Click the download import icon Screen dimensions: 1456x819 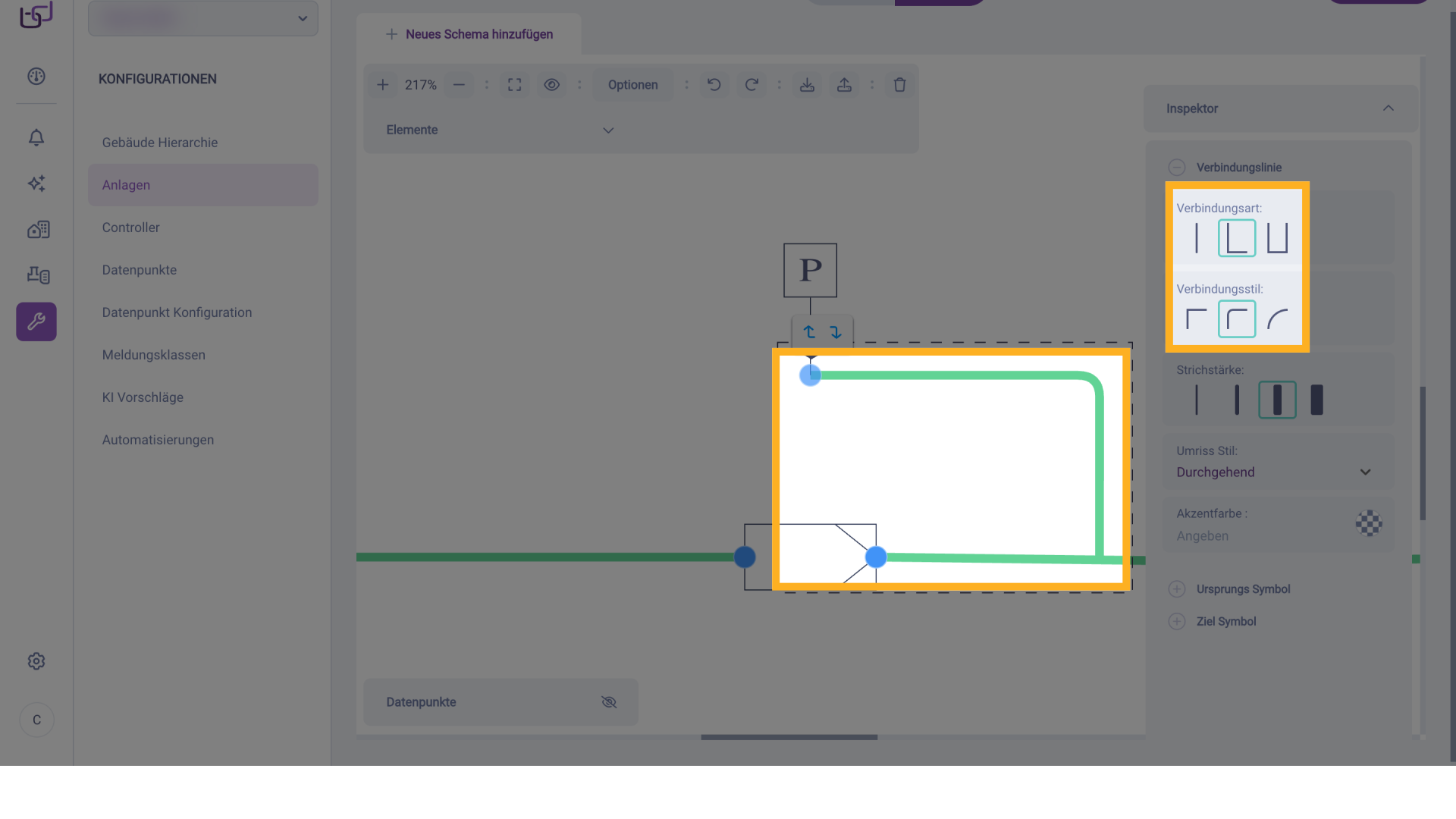(x=807, y=85)
